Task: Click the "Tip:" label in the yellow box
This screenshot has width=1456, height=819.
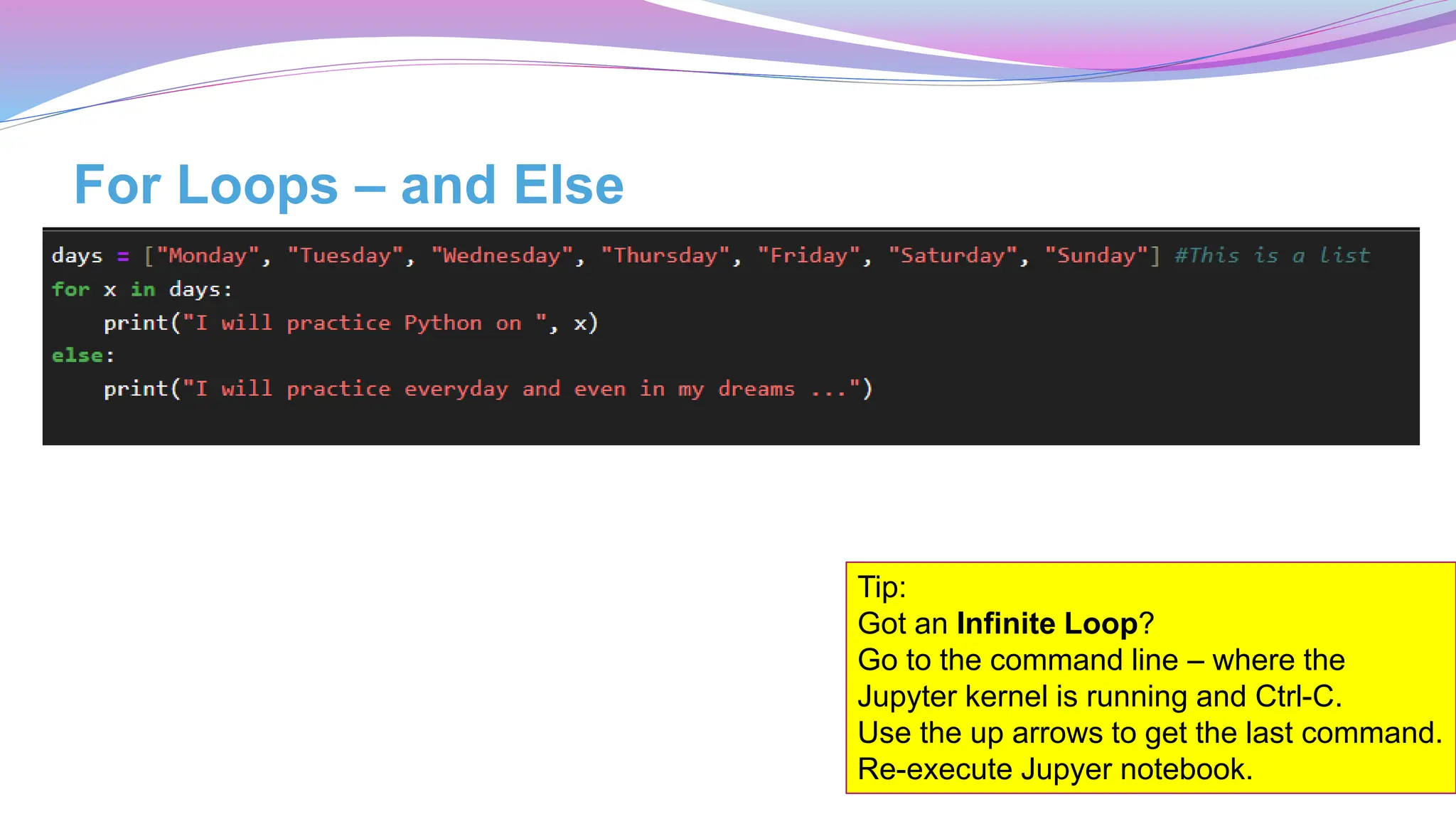Action: tap(882, 587)
